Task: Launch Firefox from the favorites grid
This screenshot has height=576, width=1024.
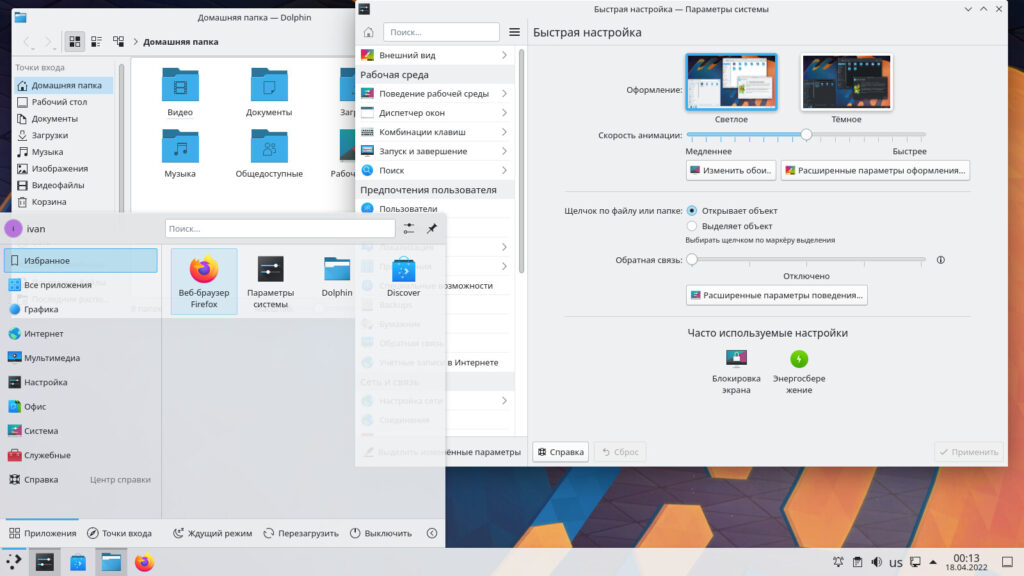Action: [204, 280]
